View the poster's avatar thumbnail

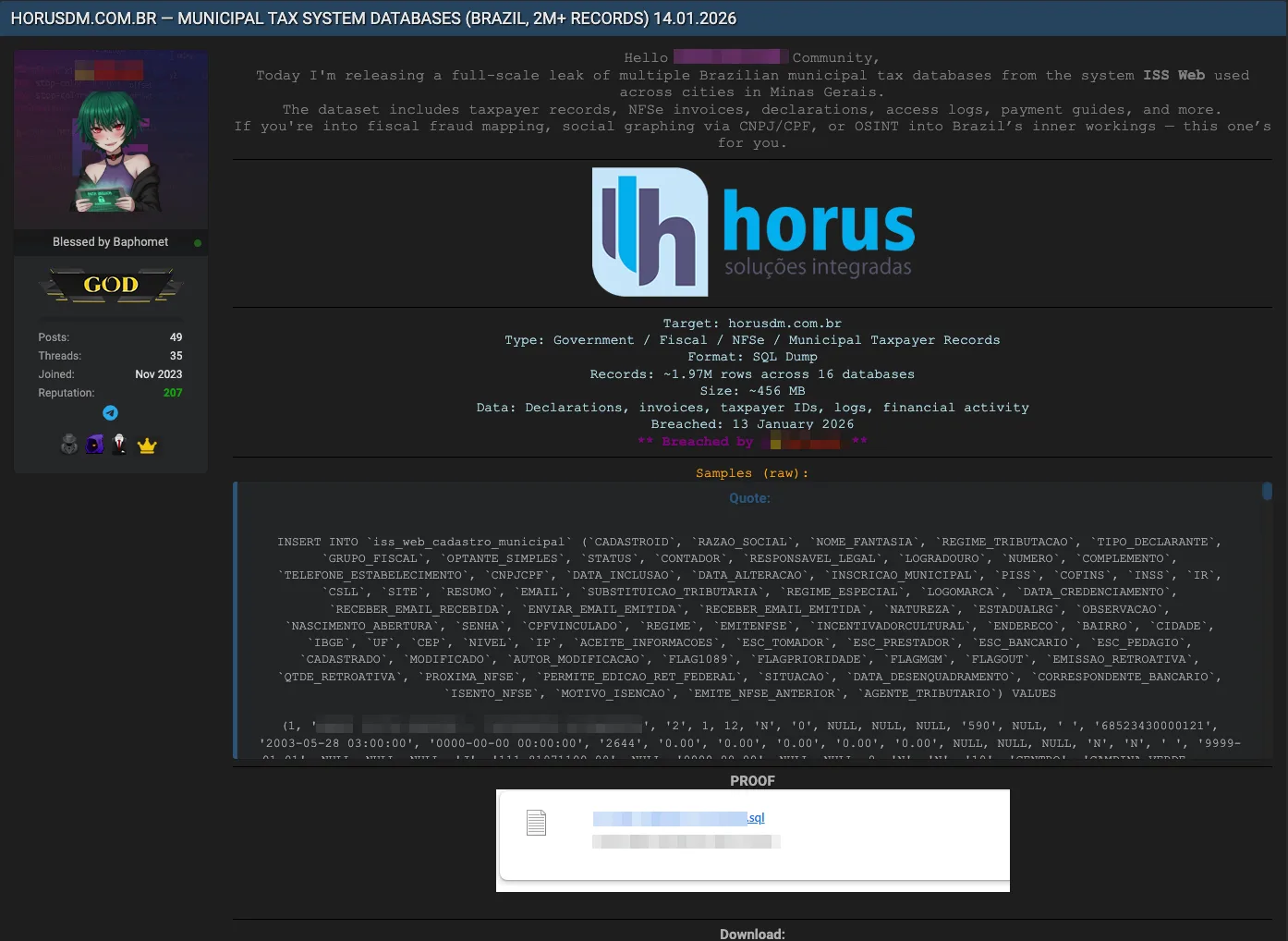[110, 139]
